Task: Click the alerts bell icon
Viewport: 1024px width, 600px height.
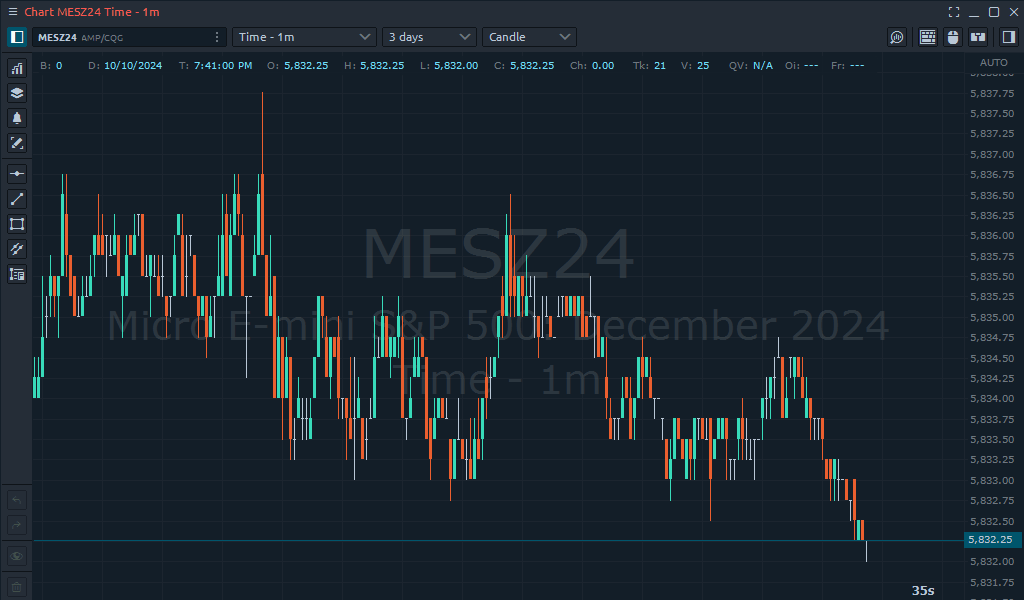Action: pos(17,118)
